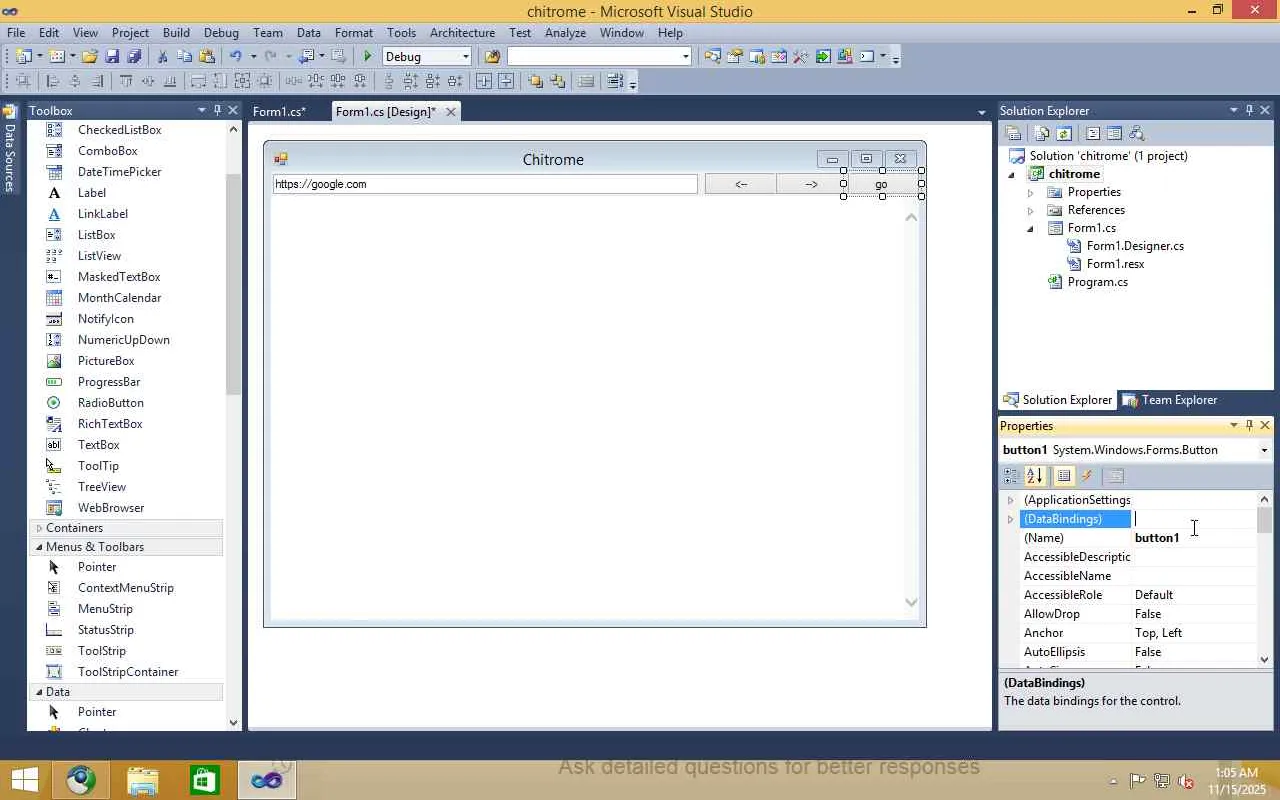Open the File menu
Viewport: 1280px width, 800px height.
(x=16, y=33)
